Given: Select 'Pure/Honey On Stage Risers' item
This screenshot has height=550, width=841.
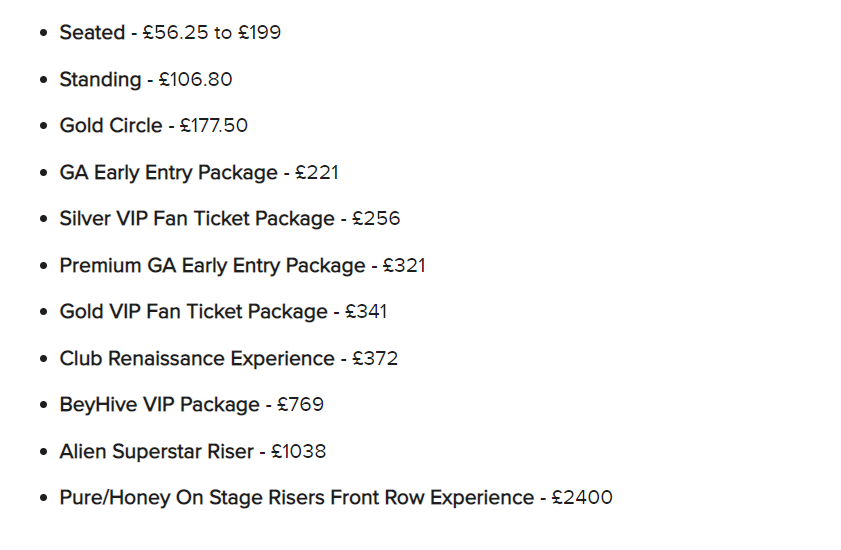Looking at the screenshot, I should (x=336, y=498).
